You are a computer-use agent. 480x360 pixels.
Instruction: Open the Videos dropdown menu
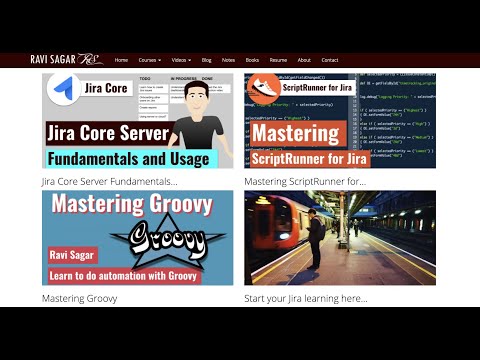coord(181,60)
